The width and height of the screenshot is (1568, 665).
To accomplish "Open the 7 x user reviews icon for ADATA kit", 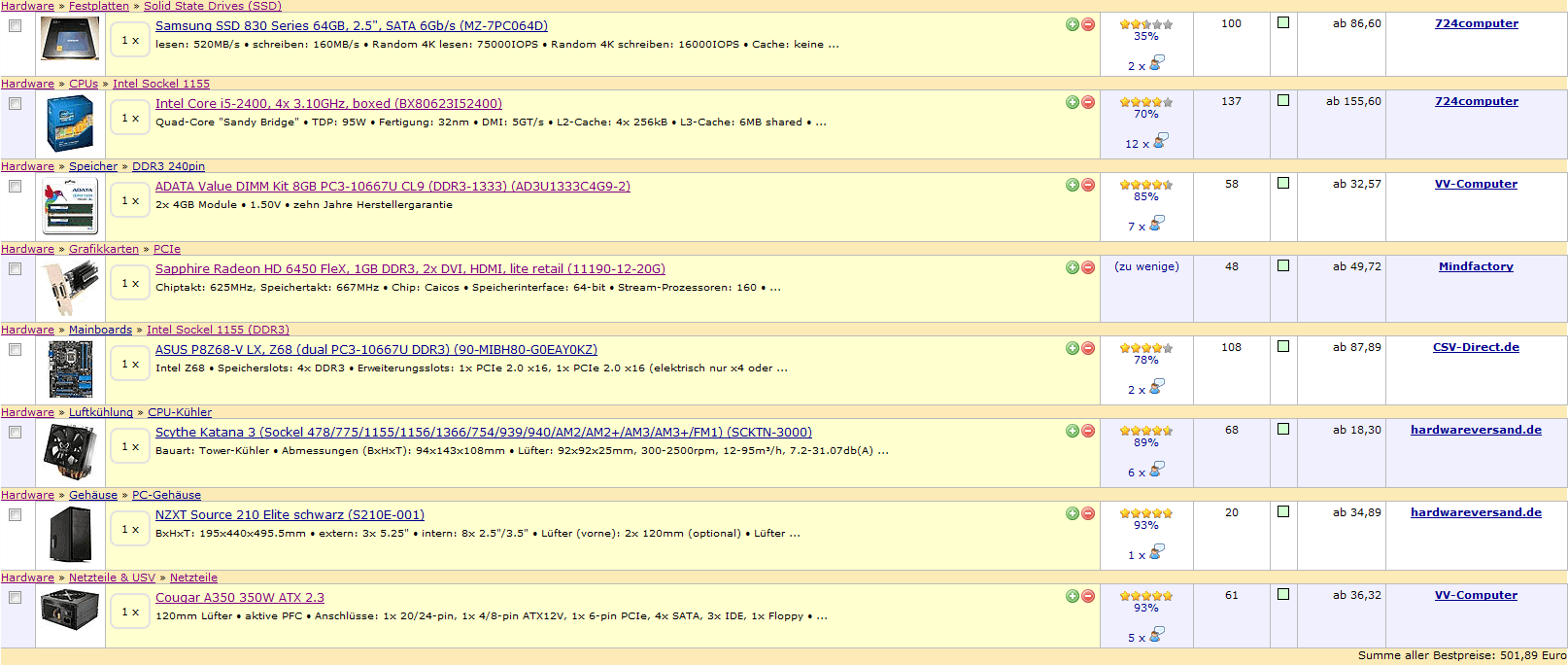I will point(1157,224).
